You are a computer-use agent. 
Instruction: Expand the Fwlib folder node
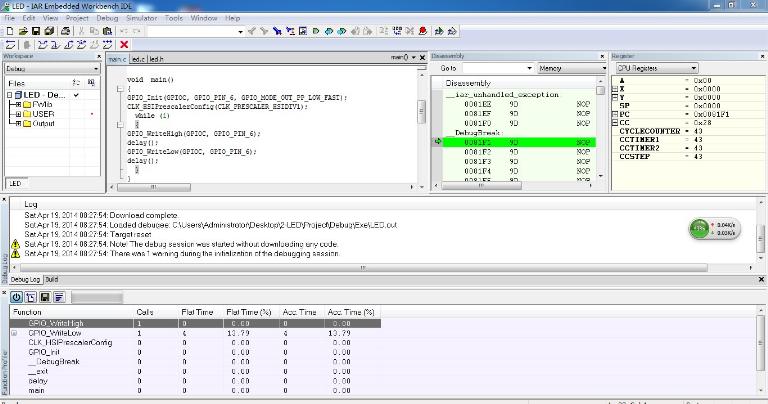(x=18, y=104)
